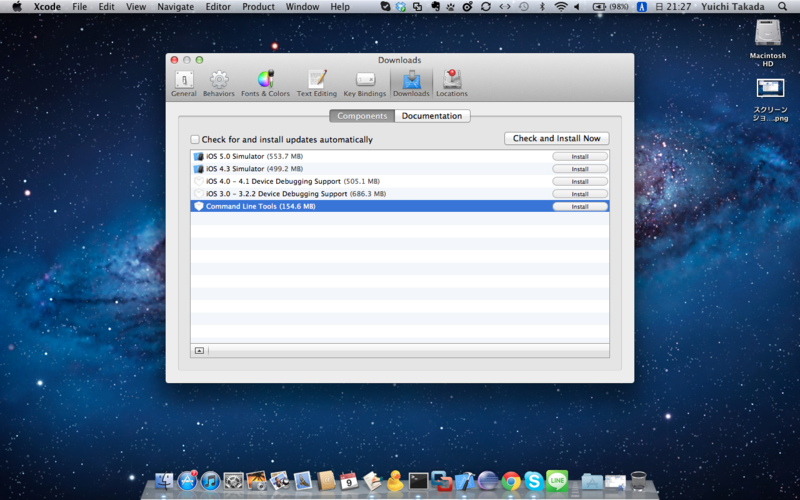Open the Behaviors preferences pane
This screenshot has height=500, width=800.
pyautogui.click(x=219, y=84)
